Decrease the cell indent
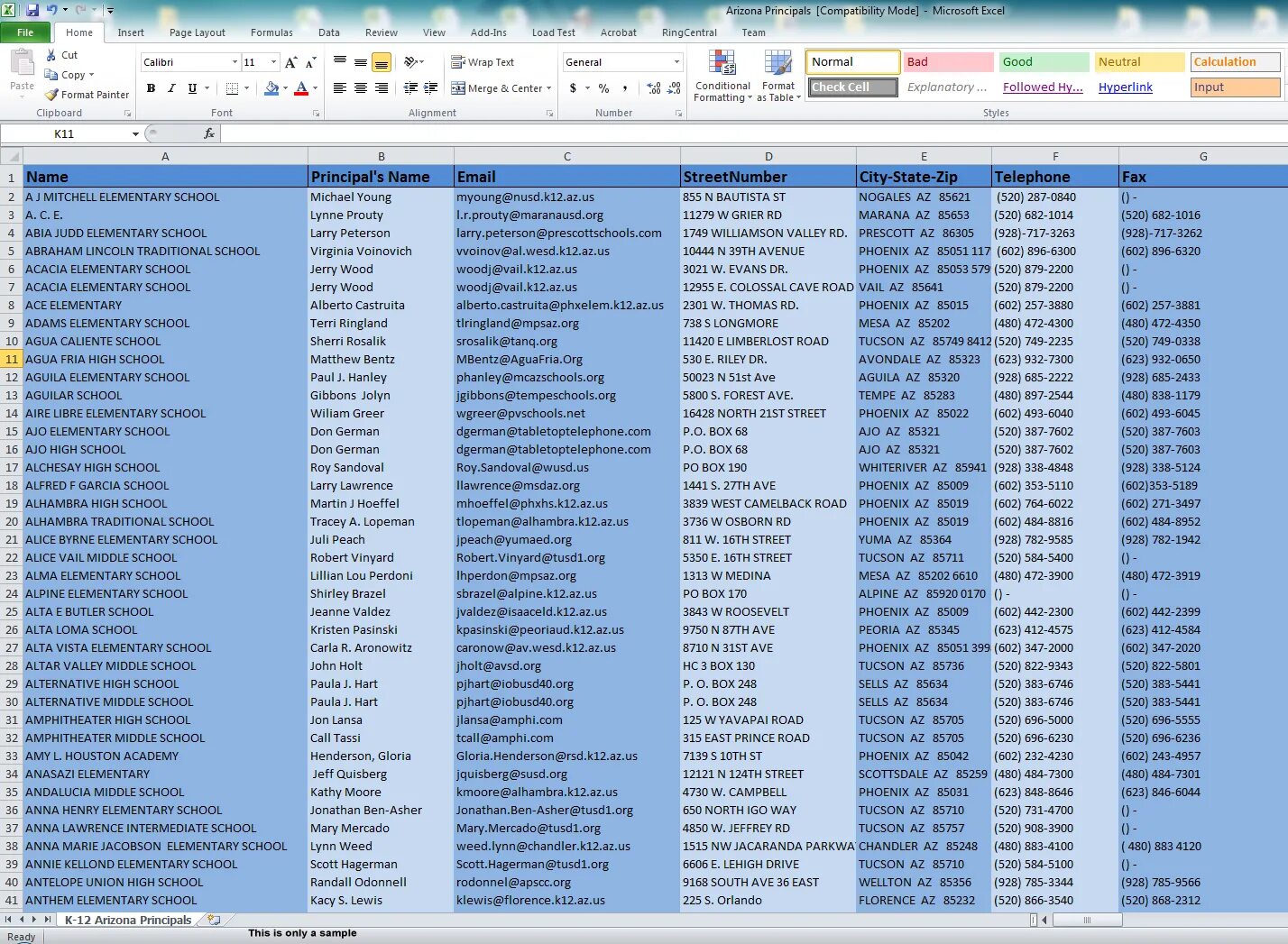Viewport: 1288px width, 944px height. [x=410, y=88]
